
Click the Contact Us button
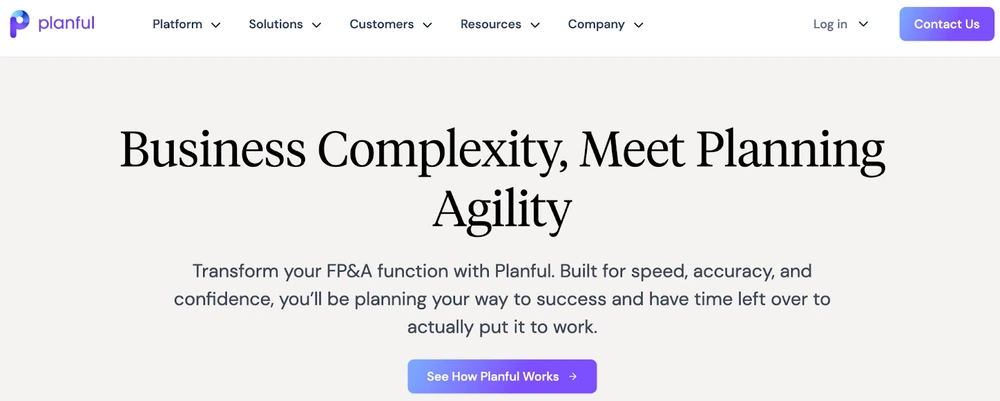946,24
